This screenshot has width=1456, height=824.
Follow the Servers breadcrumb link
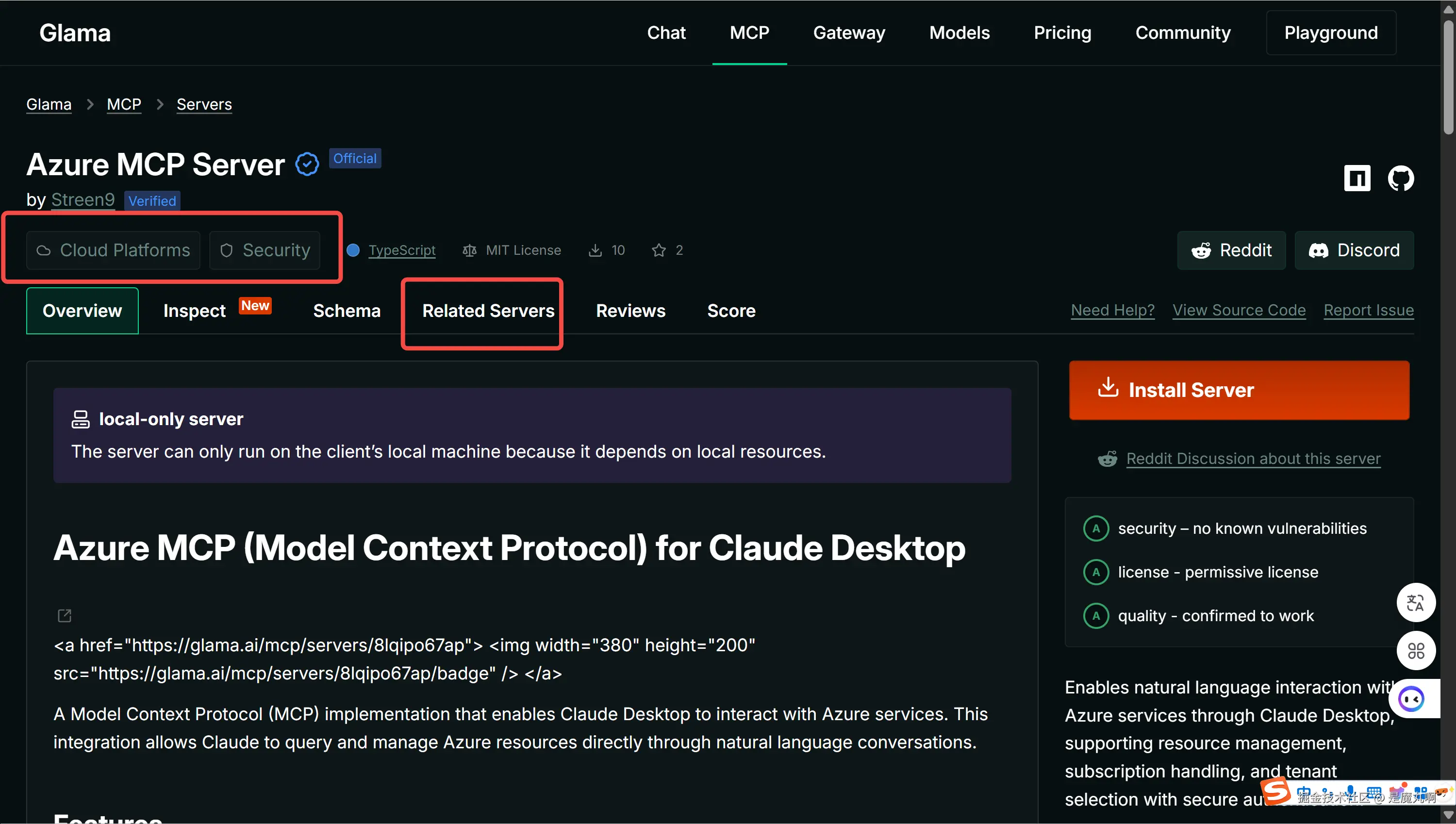[204, 104]
